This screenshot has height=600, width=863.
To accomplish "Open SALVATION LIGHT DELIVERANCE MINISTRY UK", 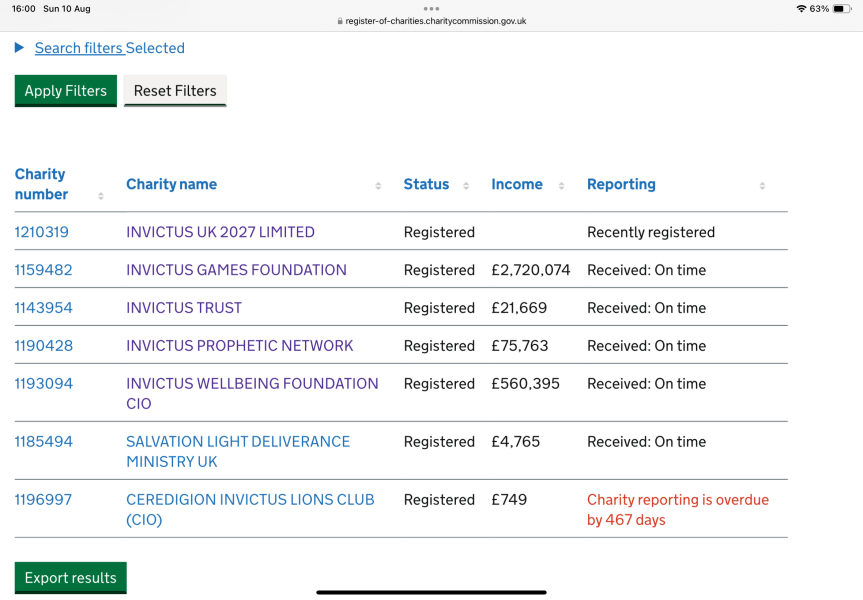I will pos(238,451).
